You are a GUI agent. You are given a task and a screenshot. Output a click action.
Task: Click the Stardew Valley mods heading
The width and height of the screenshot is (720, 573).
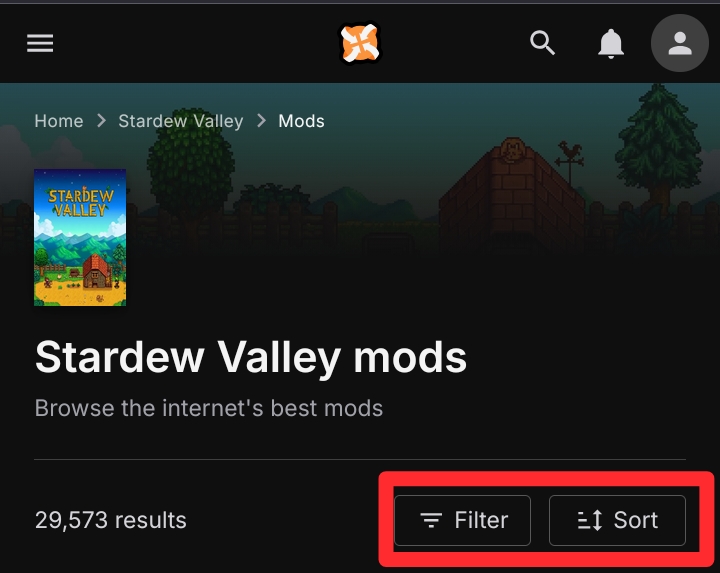[251, 358]
